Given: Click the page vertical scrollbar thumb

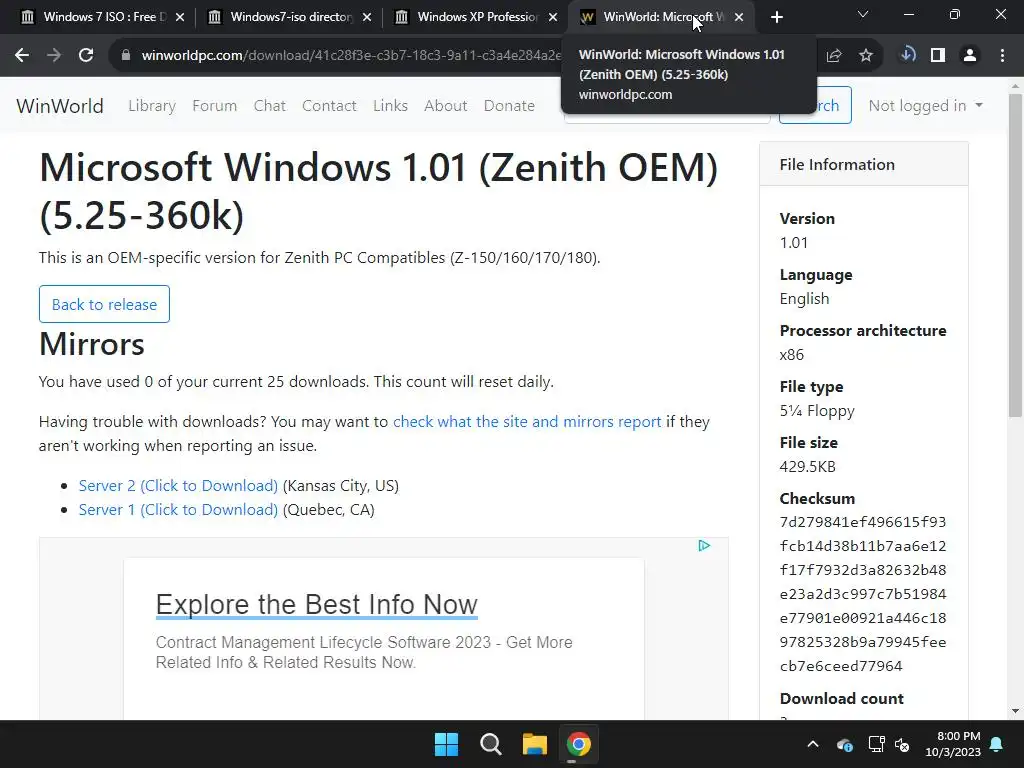Looking at the screenshot, I should tap(1015, 255).
